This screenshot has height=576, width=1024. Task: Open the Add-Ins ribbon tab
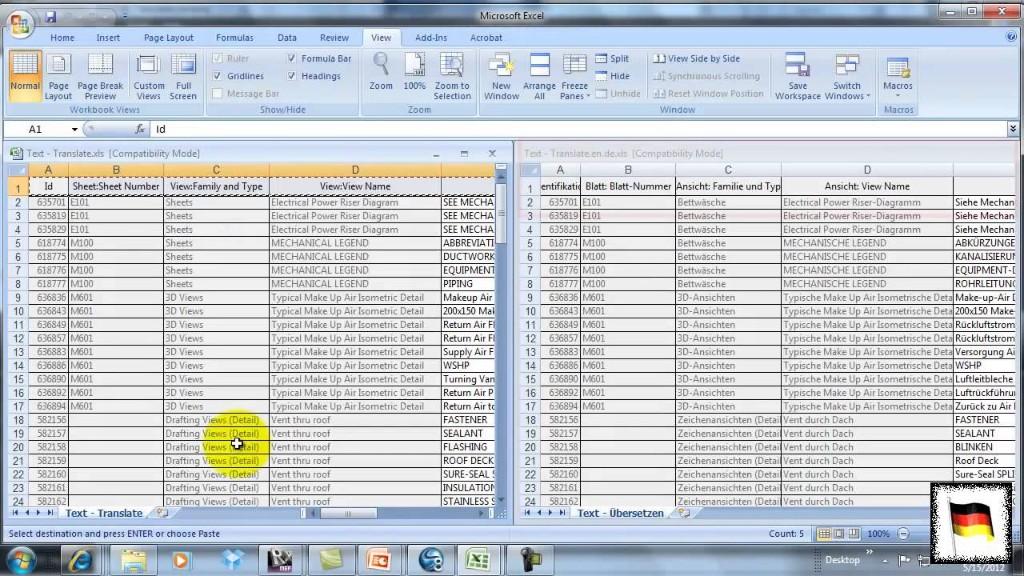431,38
